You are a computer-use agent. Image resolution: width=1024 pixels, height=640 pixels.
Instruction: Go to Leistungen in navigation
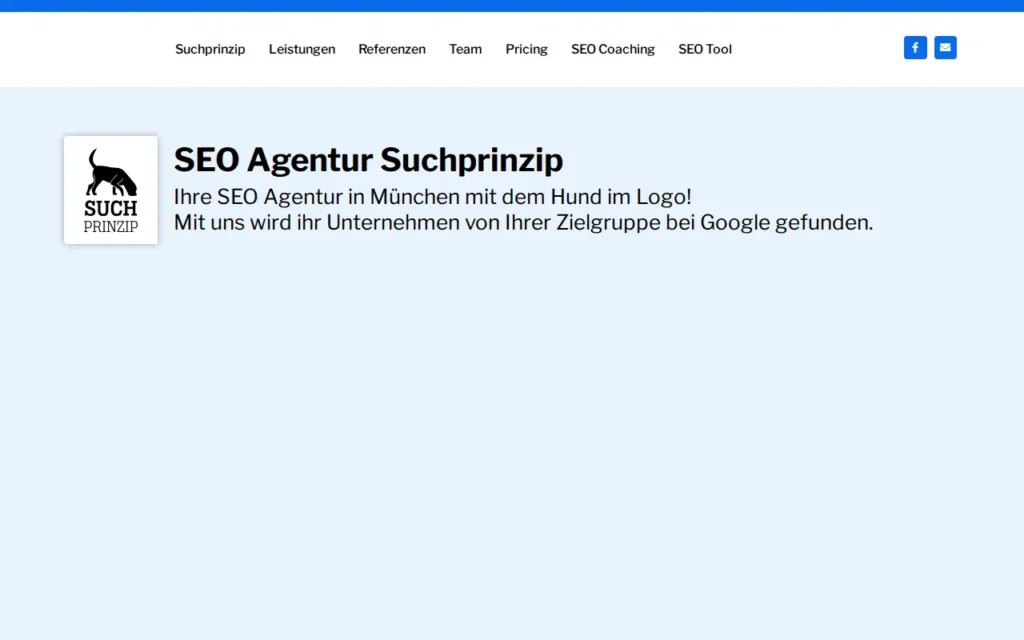(302, 50)
